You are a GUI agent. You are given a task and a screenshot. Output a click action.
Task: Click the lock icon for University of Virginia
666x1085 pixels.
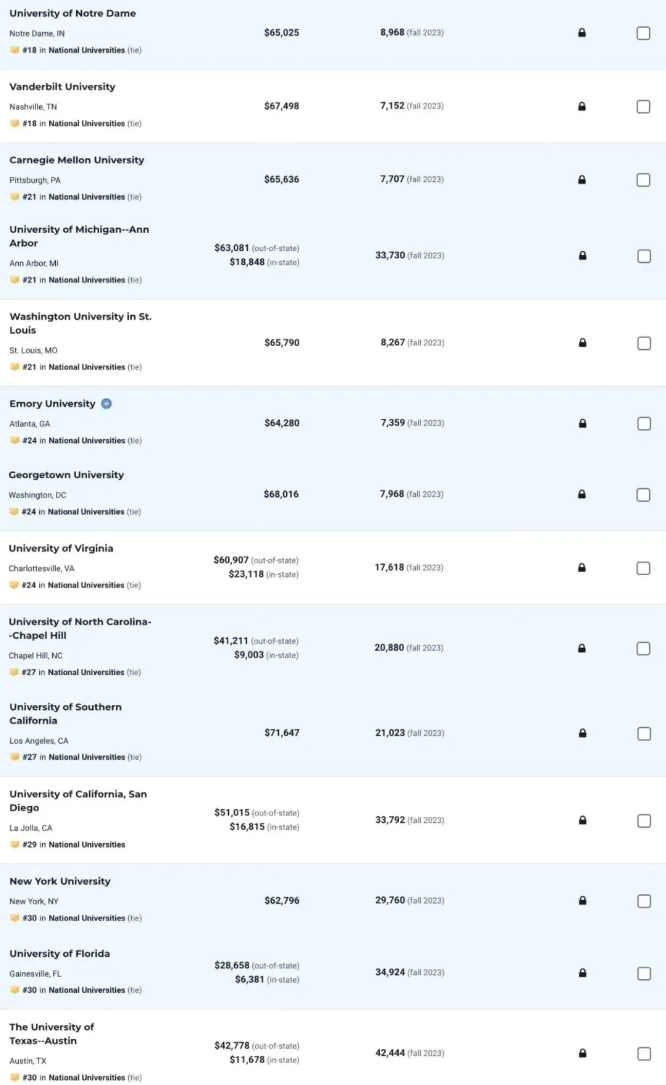tap(582, 567)
